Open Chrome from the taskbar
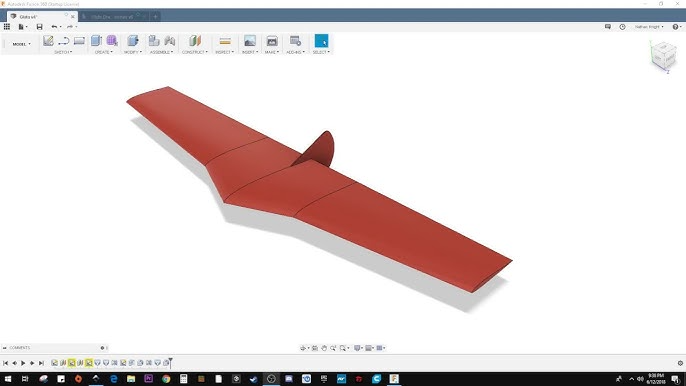This screenshot has height=386, width=686. pos(166,379)
